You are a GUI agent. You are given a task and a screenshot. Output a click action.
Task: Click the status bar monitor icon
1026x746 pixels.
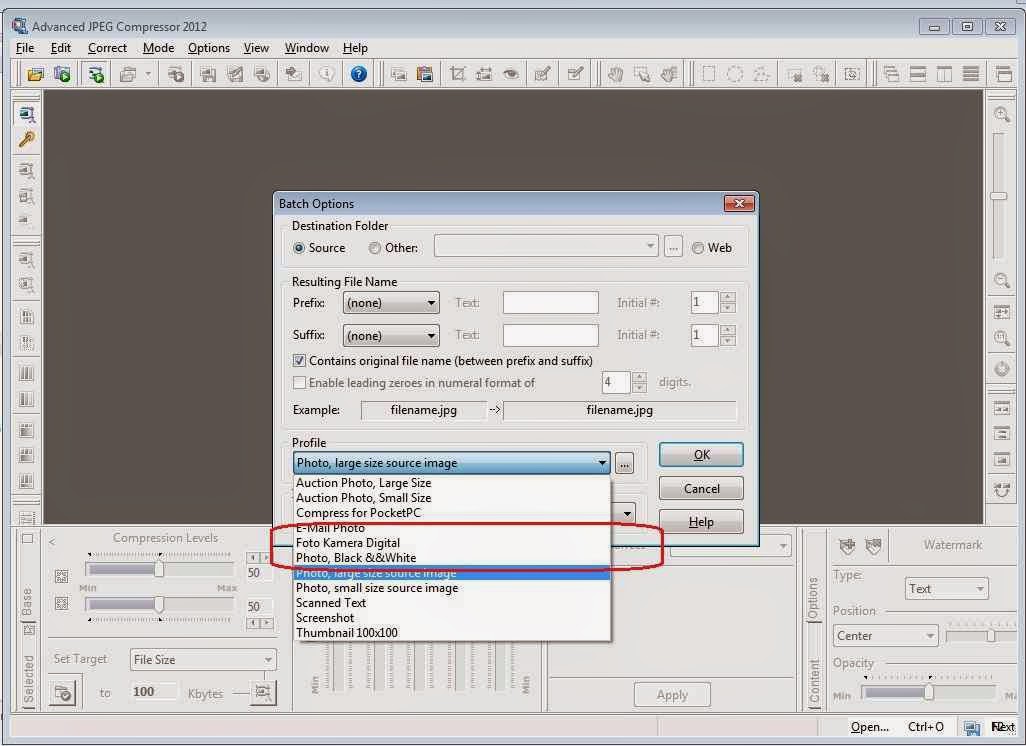[972, 727]
